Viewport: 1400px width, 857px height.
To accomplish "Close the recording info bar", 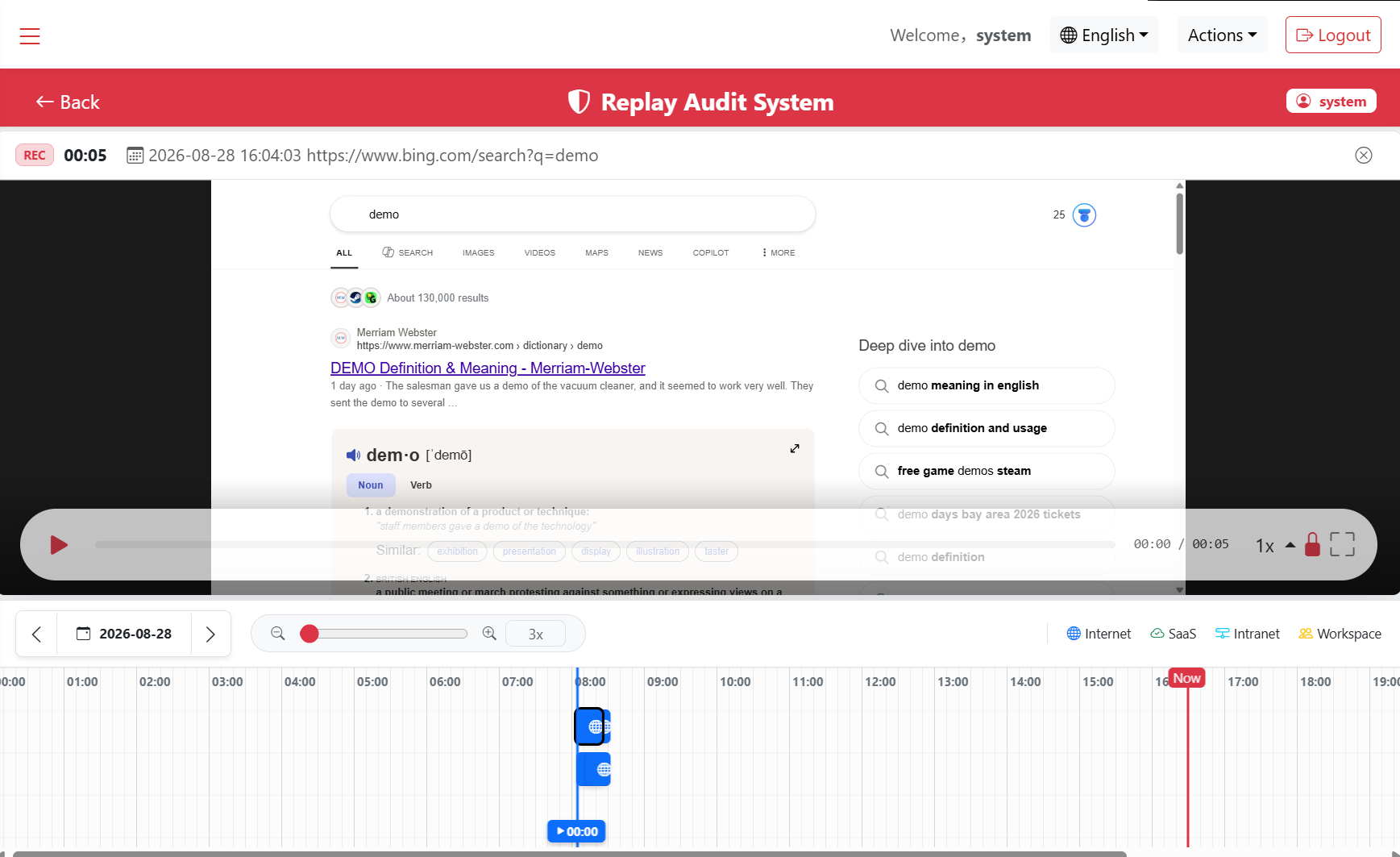I will pos(1364,156).
